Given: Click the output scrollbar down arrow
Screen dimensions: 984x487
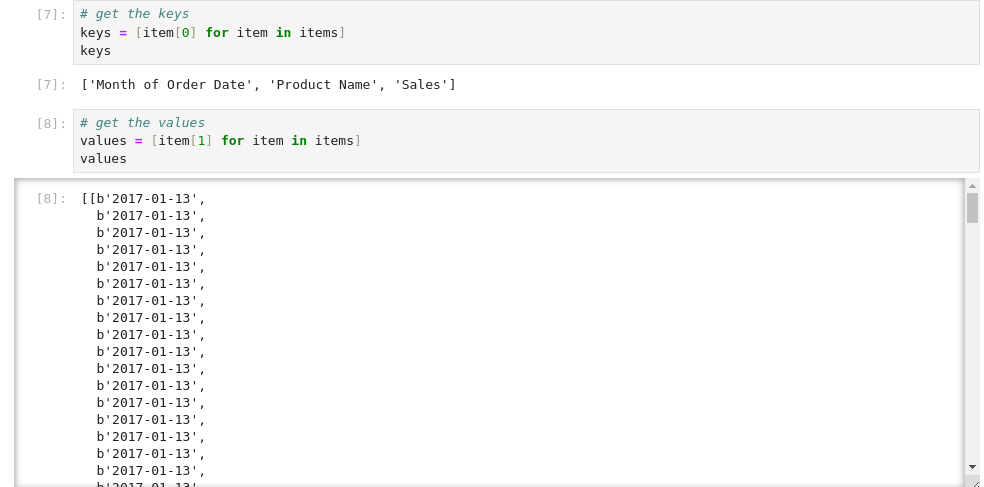Looking at the screenshot, I should [x=972, y=466].
